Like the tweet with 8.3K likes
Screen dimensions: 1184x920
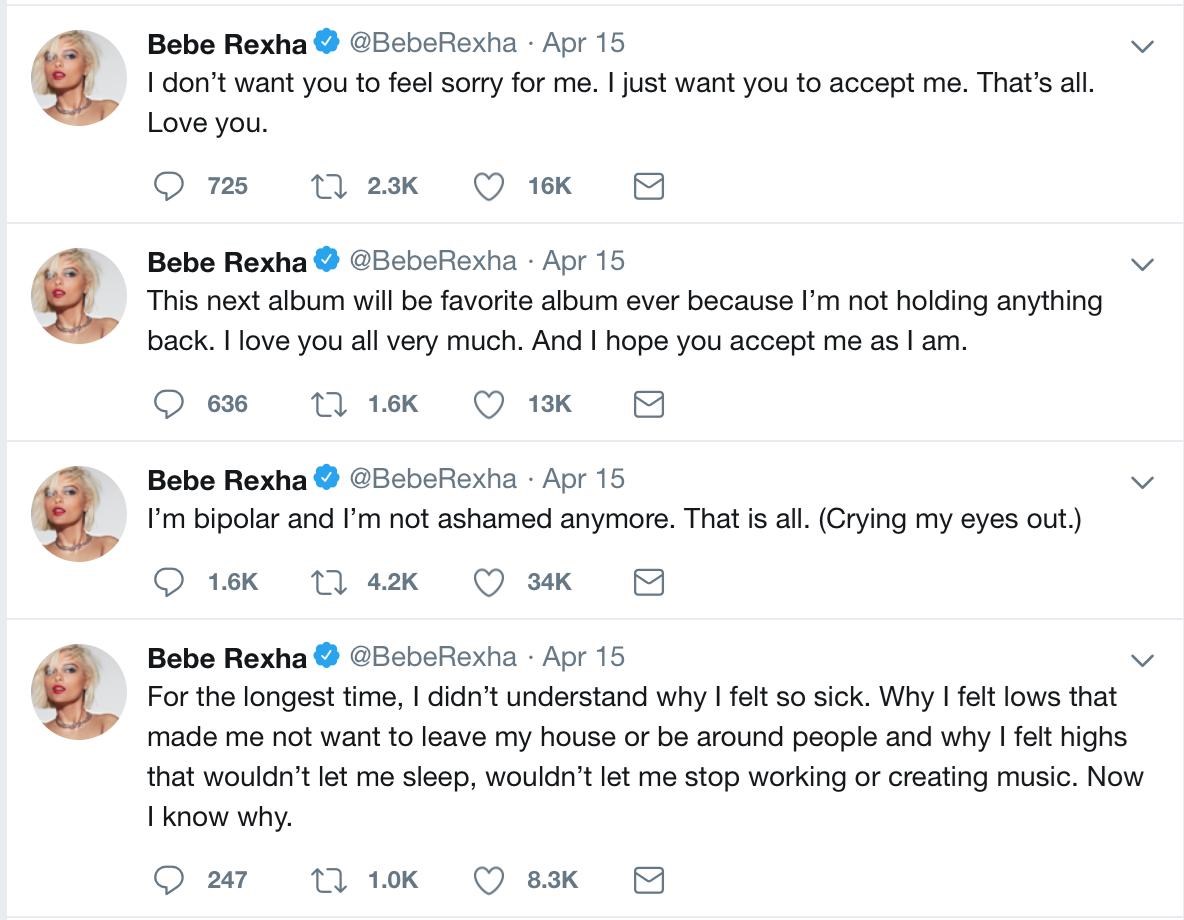pos(488,880)
